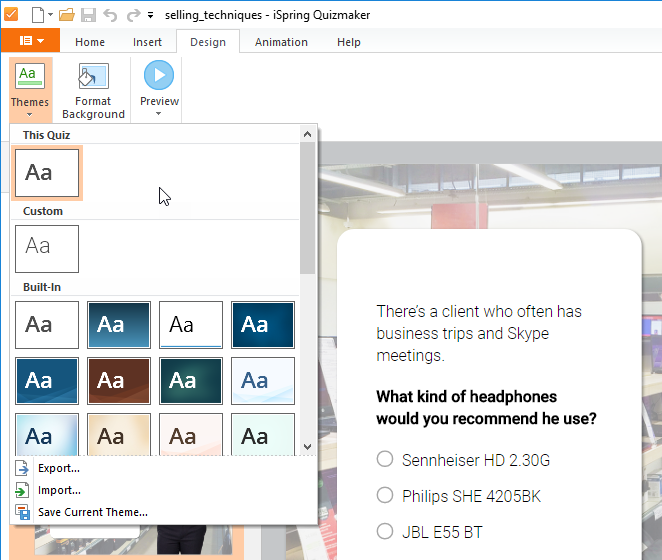The image size is (662, 560).
Task: Select Philips SHE 4205BK radio button
Action: tap(385, 495)
